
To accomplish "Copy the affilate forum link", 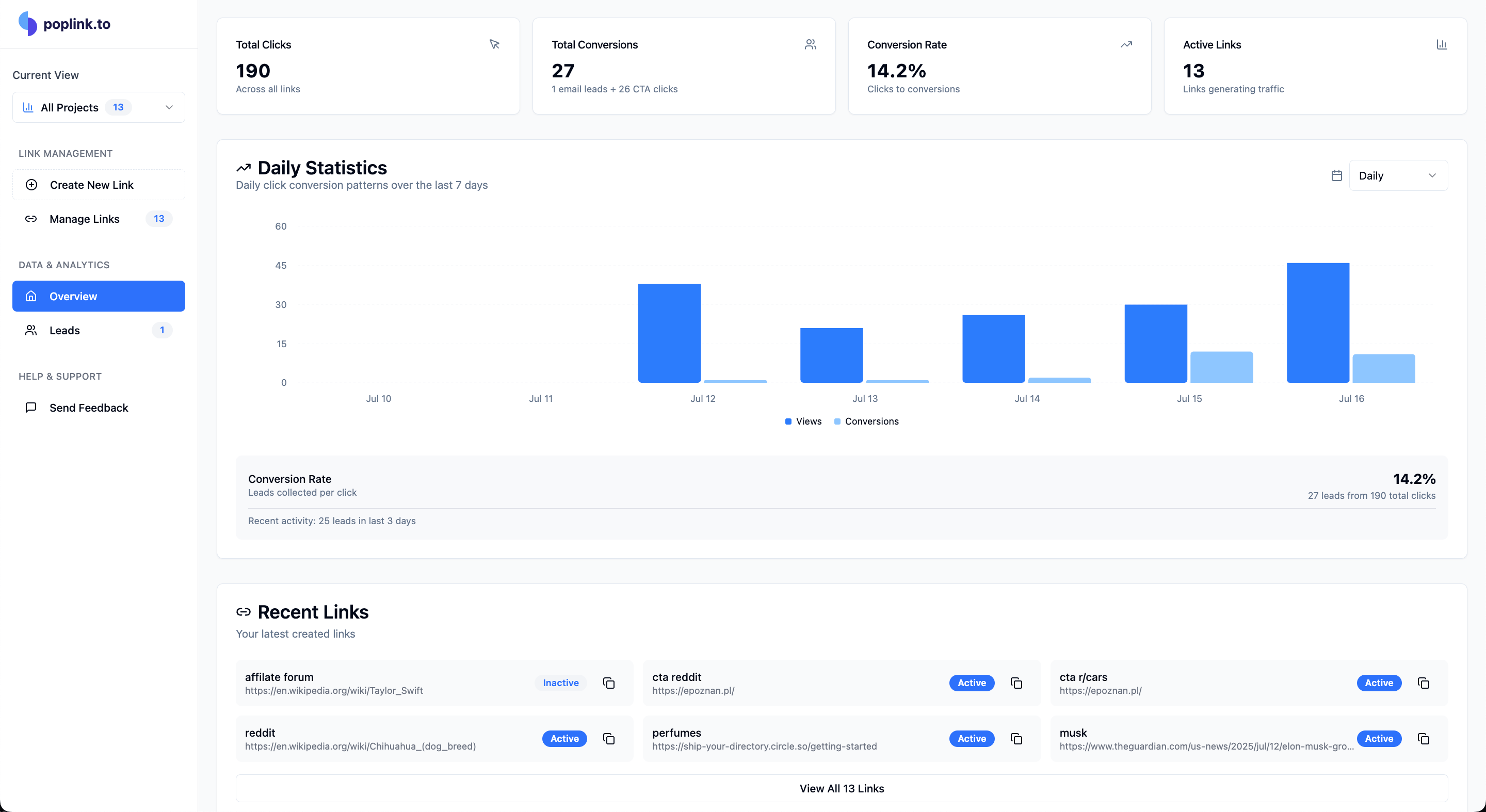I will 609,683.
